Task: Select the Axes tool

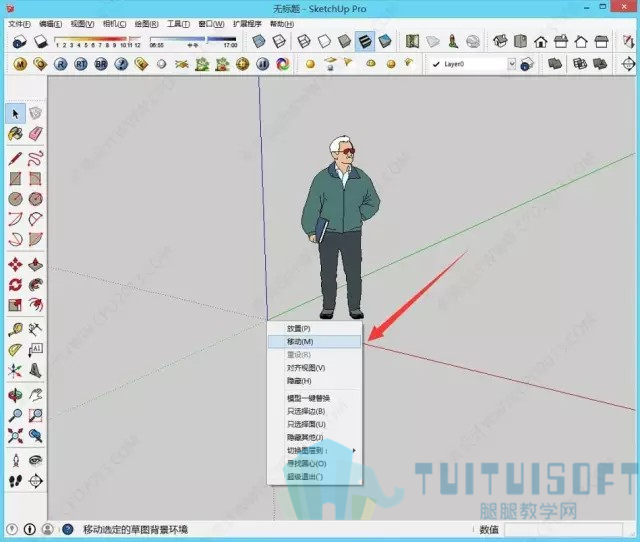Action: pos(16,370)
